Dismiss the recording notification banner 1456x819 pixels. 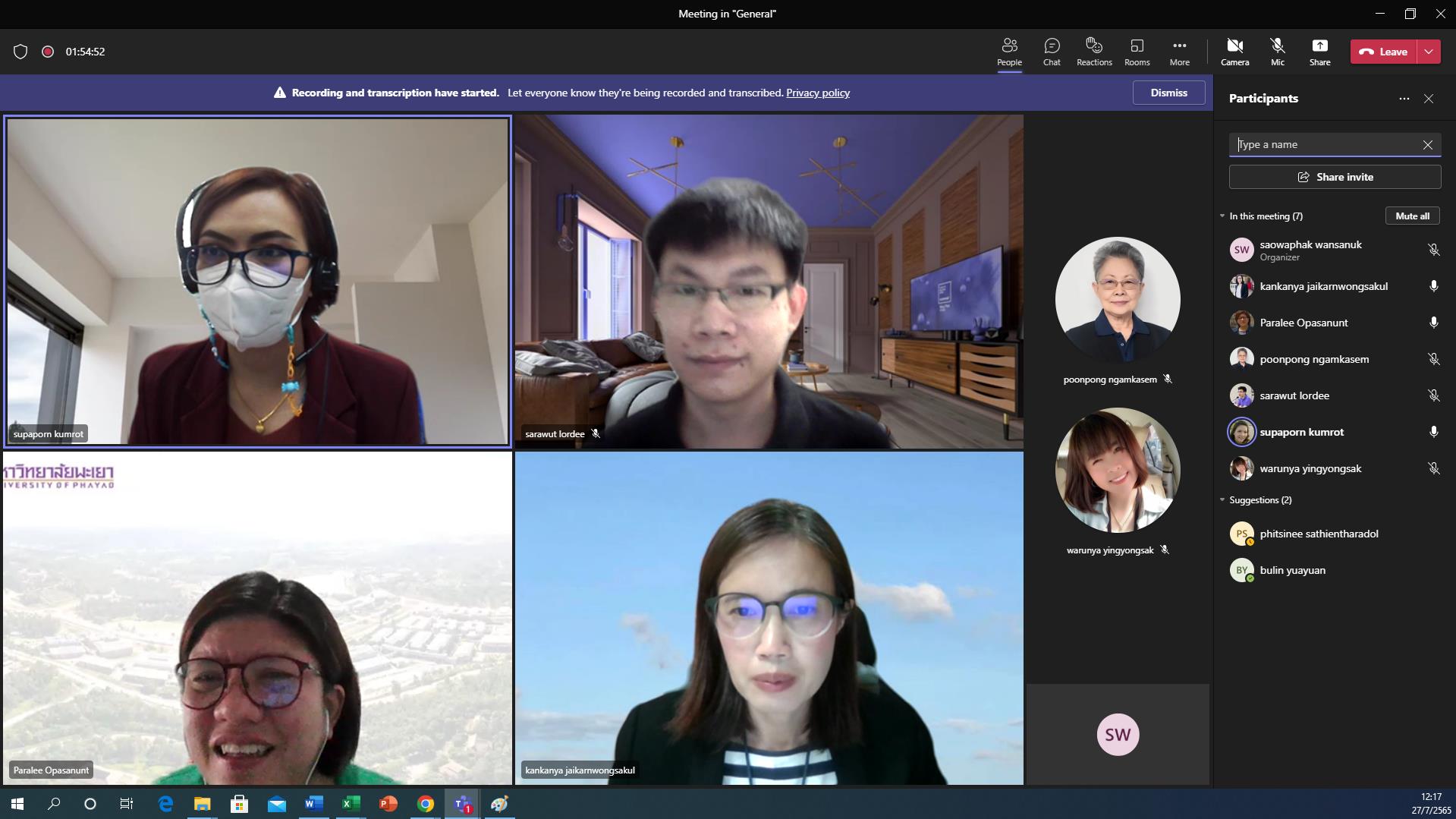click(x=1168, y=93)
